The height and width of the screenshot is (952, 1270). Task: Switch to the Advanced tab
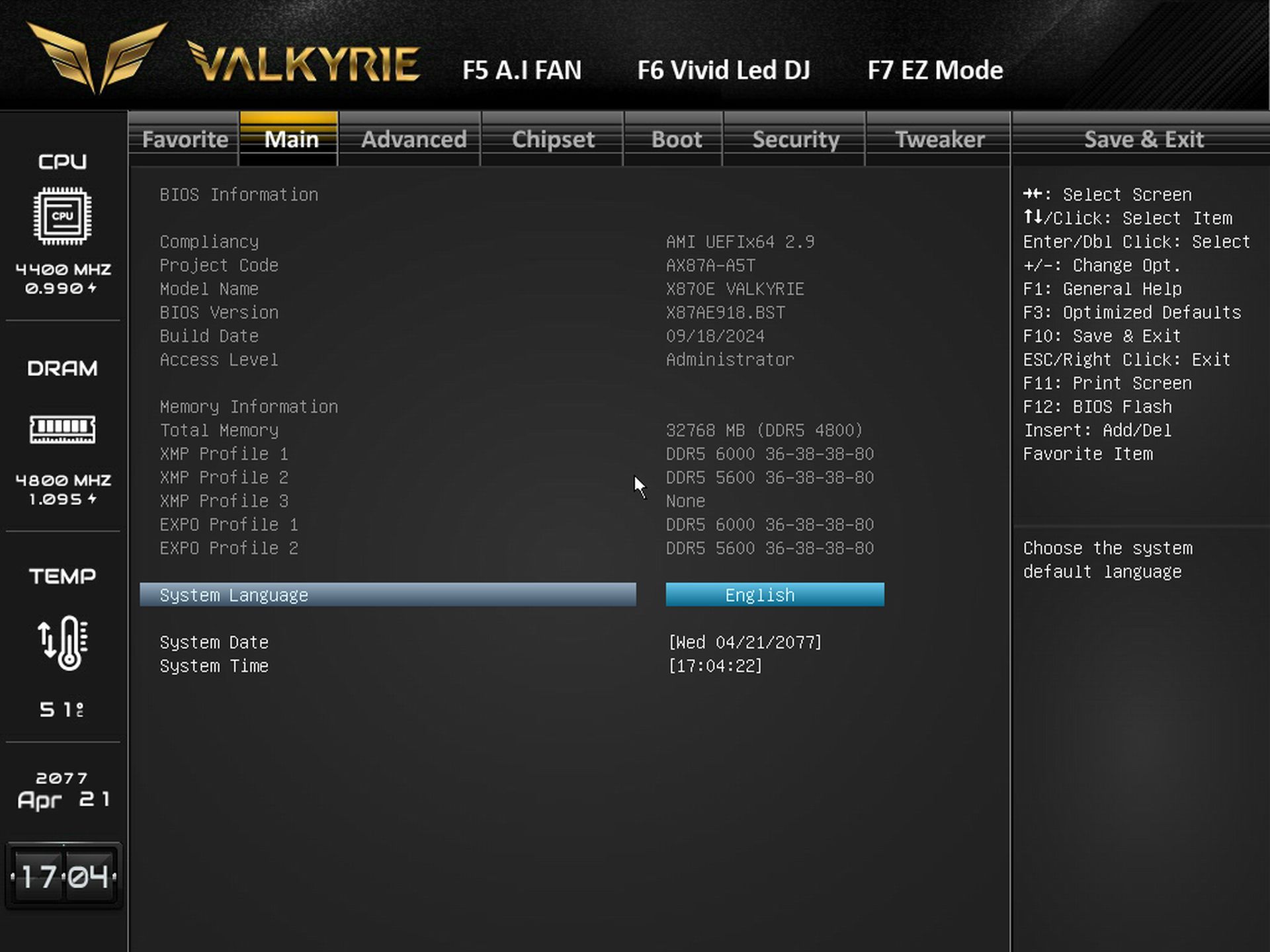tap(414, 139)
